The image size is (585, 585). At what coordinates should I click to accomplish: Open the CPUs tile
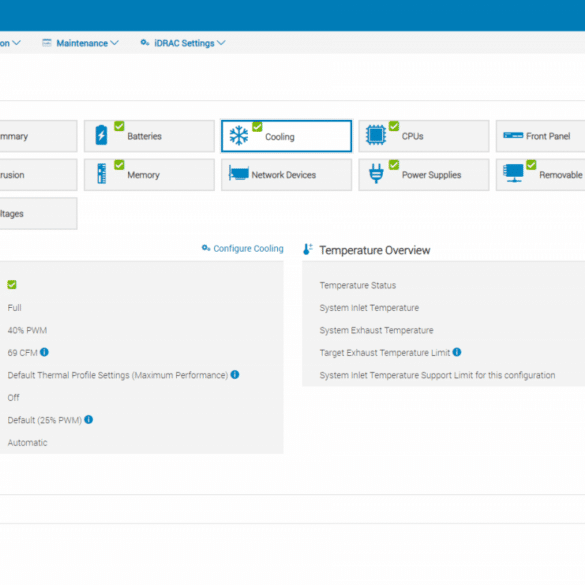pos(424,136)
